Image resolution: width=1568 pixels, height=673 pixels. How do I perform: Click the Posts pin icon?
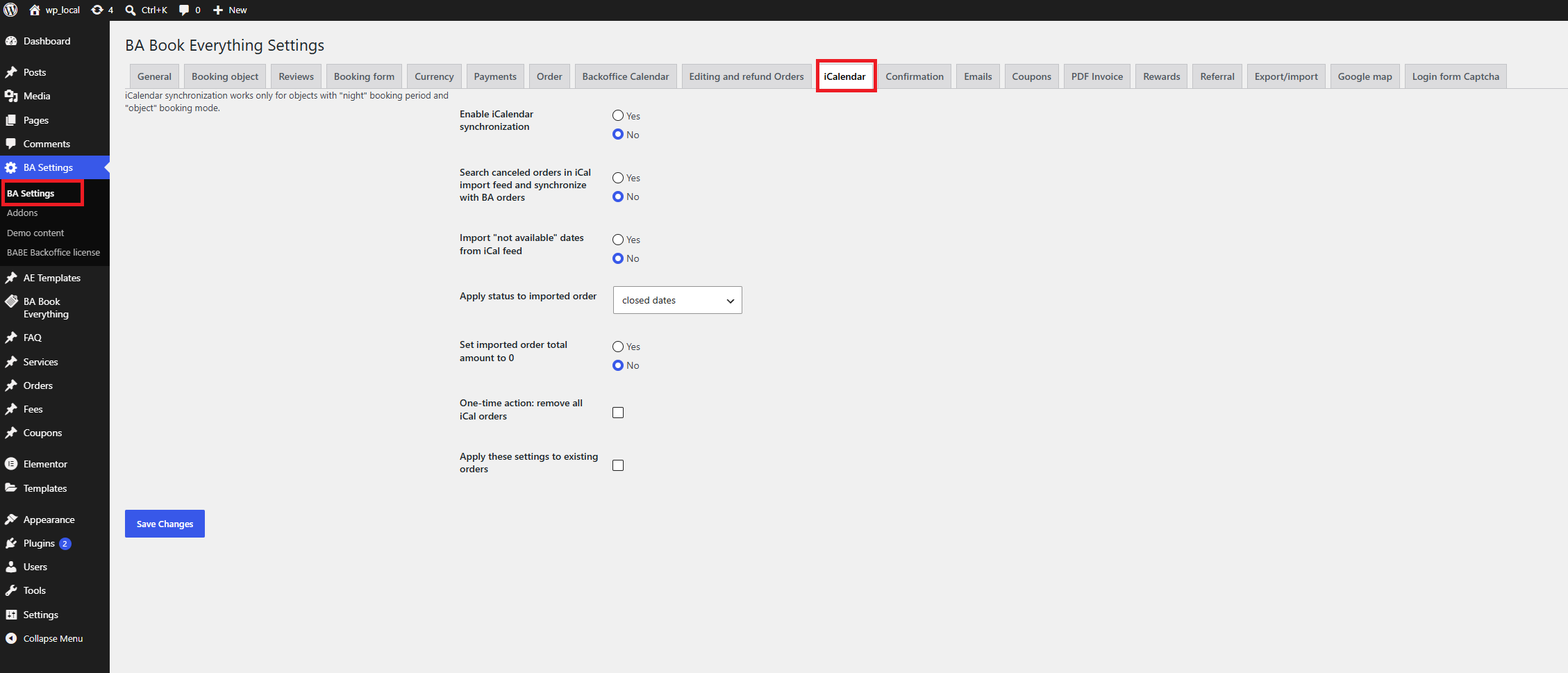coord(11,72)
